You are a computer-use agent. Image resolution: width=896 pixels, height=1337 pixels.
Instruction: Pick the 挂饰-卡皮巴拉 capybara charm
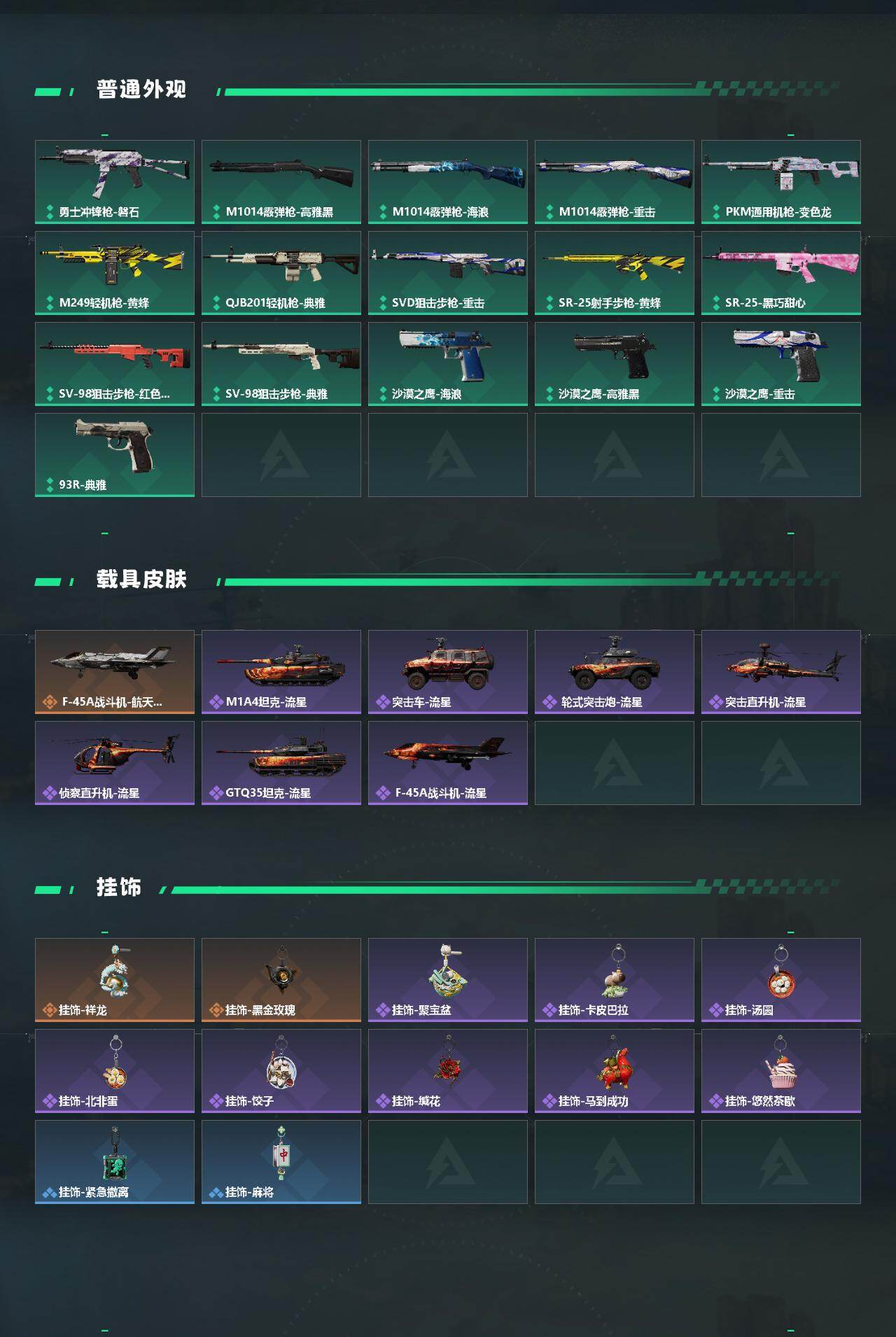coord(615,980)
